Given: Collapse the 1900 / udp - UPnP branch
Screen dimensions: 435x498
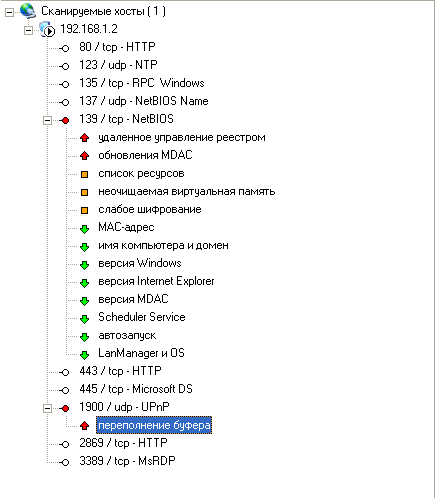Looking at the screenshot, I should 48,408.
